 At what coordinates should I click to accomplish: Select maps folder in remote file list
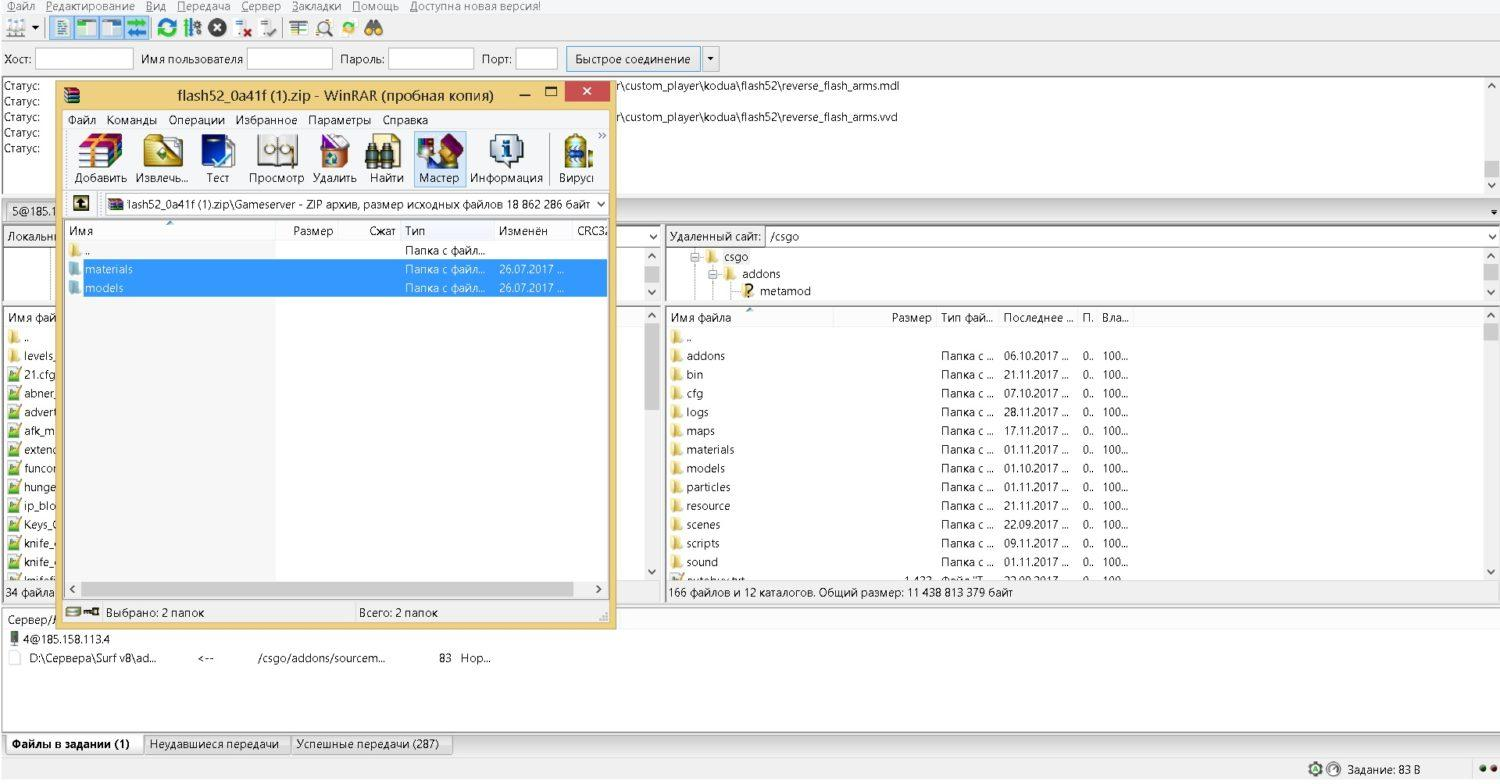tap(700, 431)
